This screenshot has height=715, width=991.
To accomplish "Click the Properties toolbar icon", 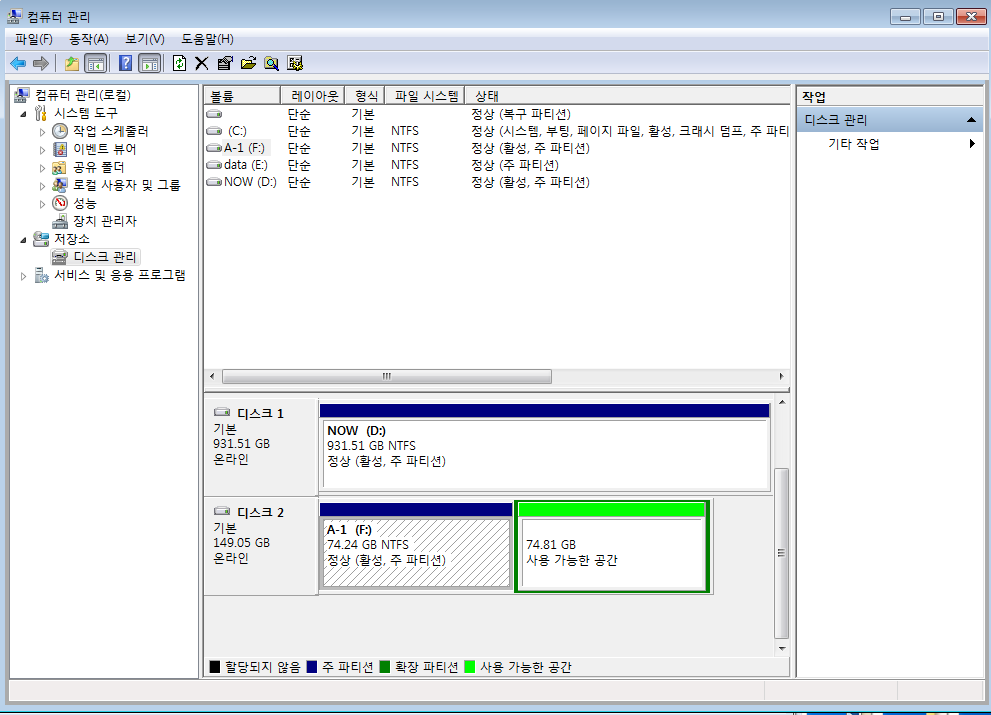I will click(225, 63).
